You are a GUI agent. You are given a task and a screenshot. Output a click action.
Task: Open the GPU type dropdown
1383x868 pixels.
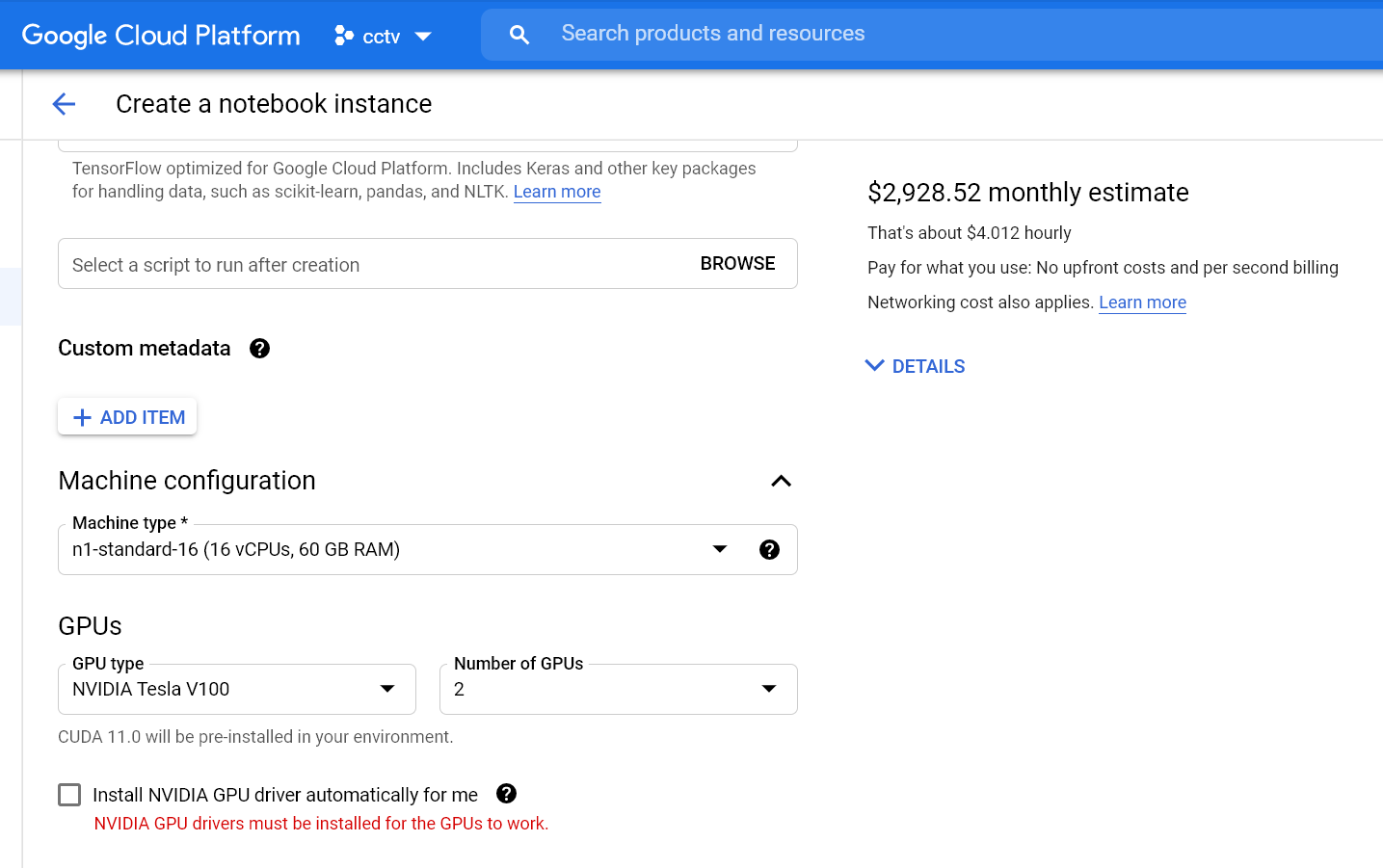click(237, 689)
